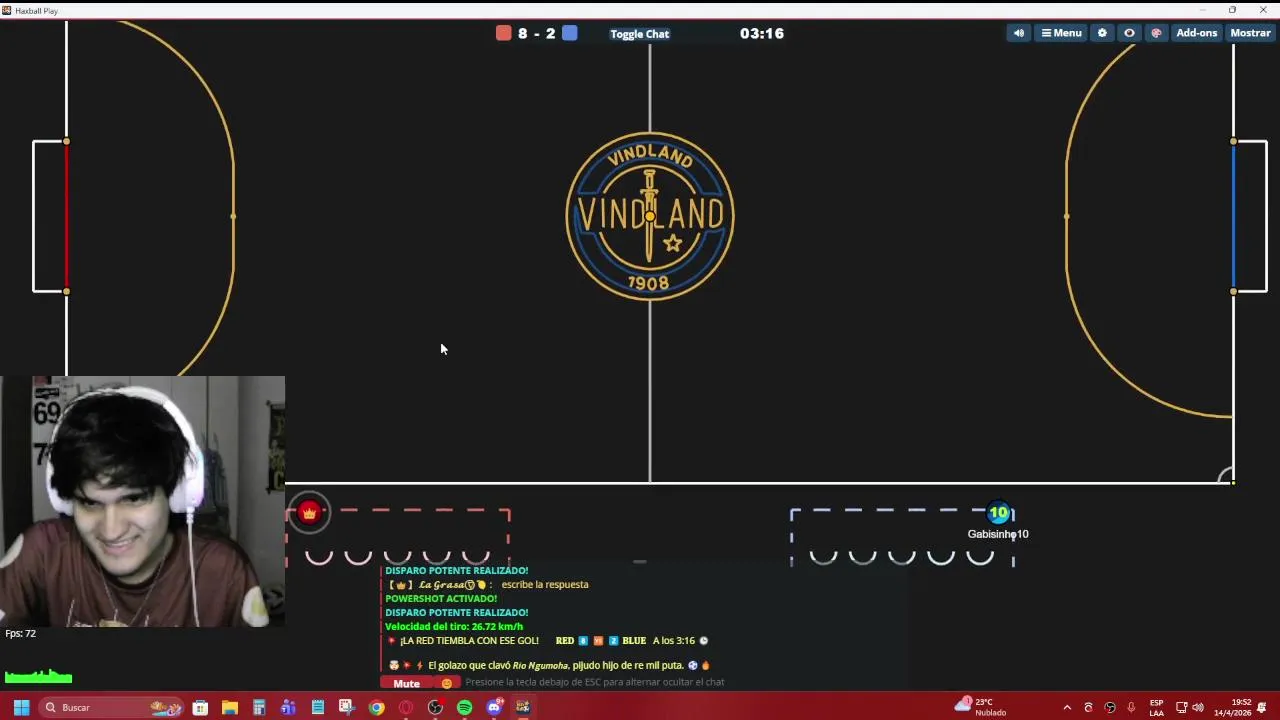Click the 03:16 match timer
1280x720 pixels.
762,33
